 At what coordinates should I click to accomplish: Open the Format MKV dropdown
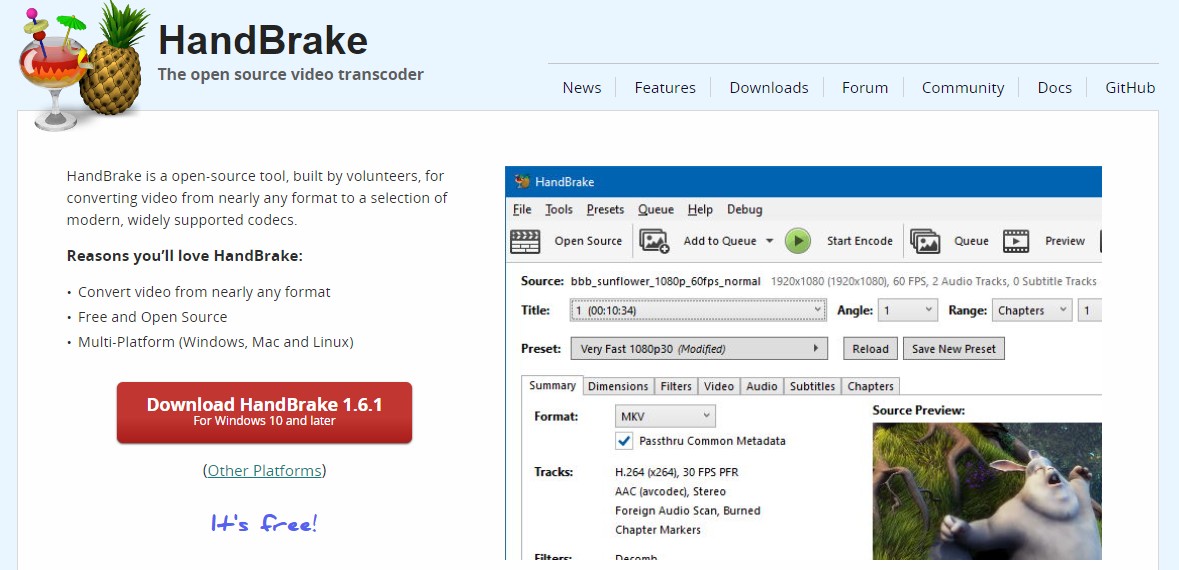[665, 416]
